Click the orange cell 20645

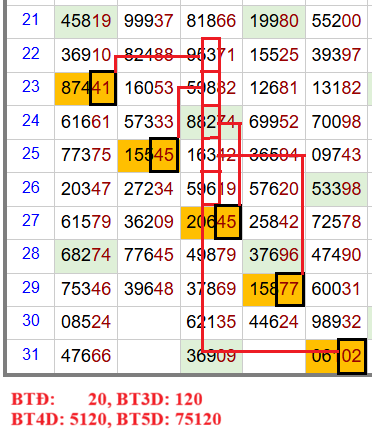[211, 223]
